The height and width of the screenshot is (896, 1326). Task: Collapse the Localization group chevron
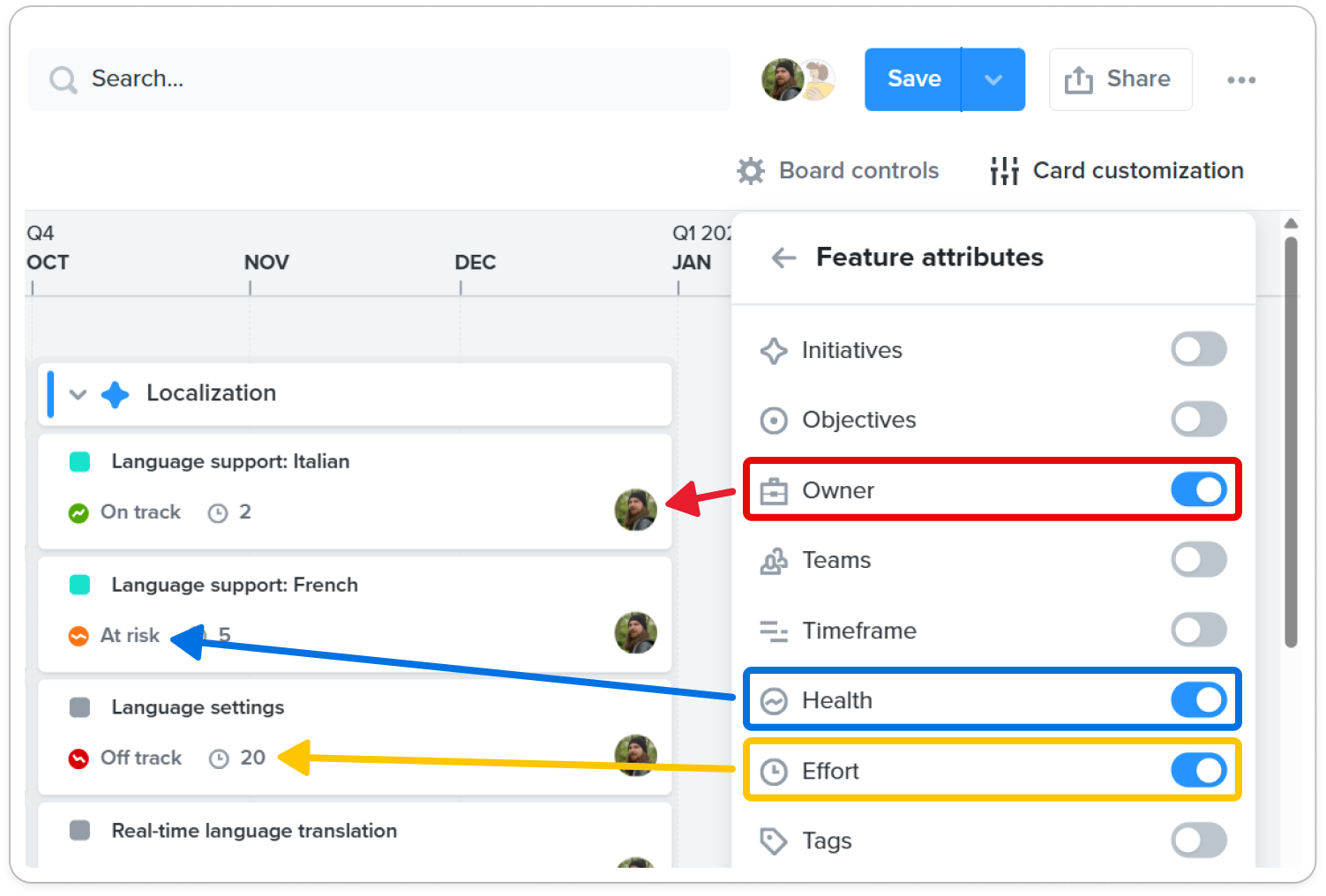point(78,394)
